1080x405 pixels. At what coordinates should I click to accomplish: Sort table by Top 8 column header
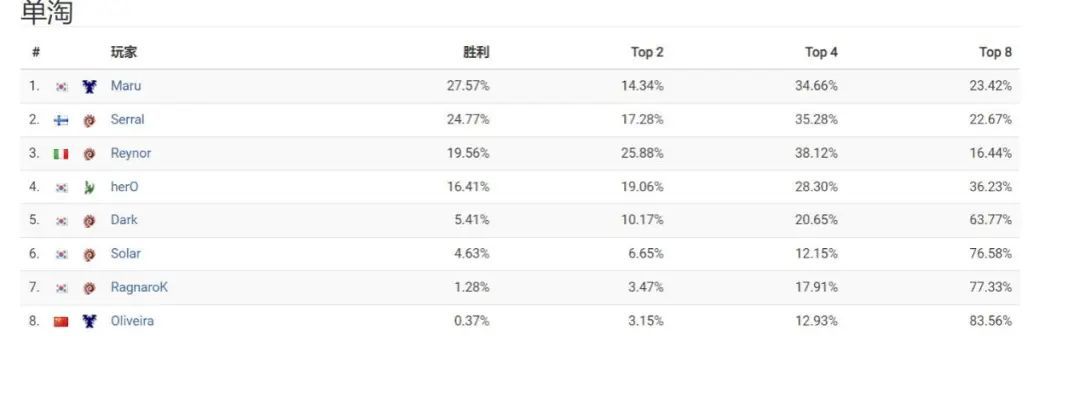995,52
